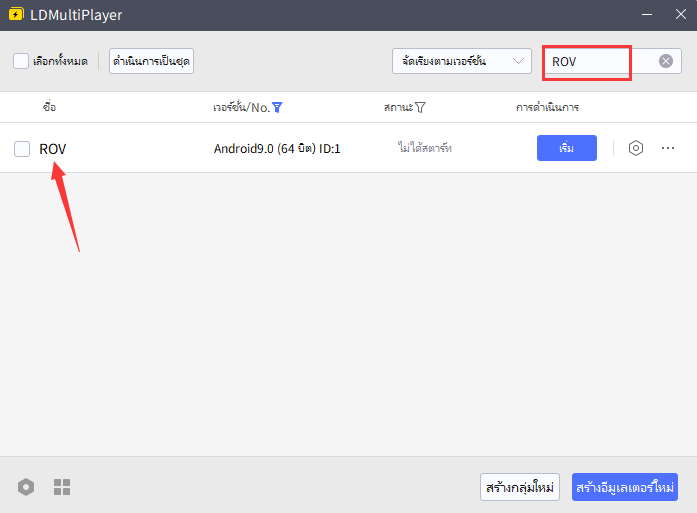Select the ROV emulator name
Screen dimensions: 697x513
pos(52,149)
